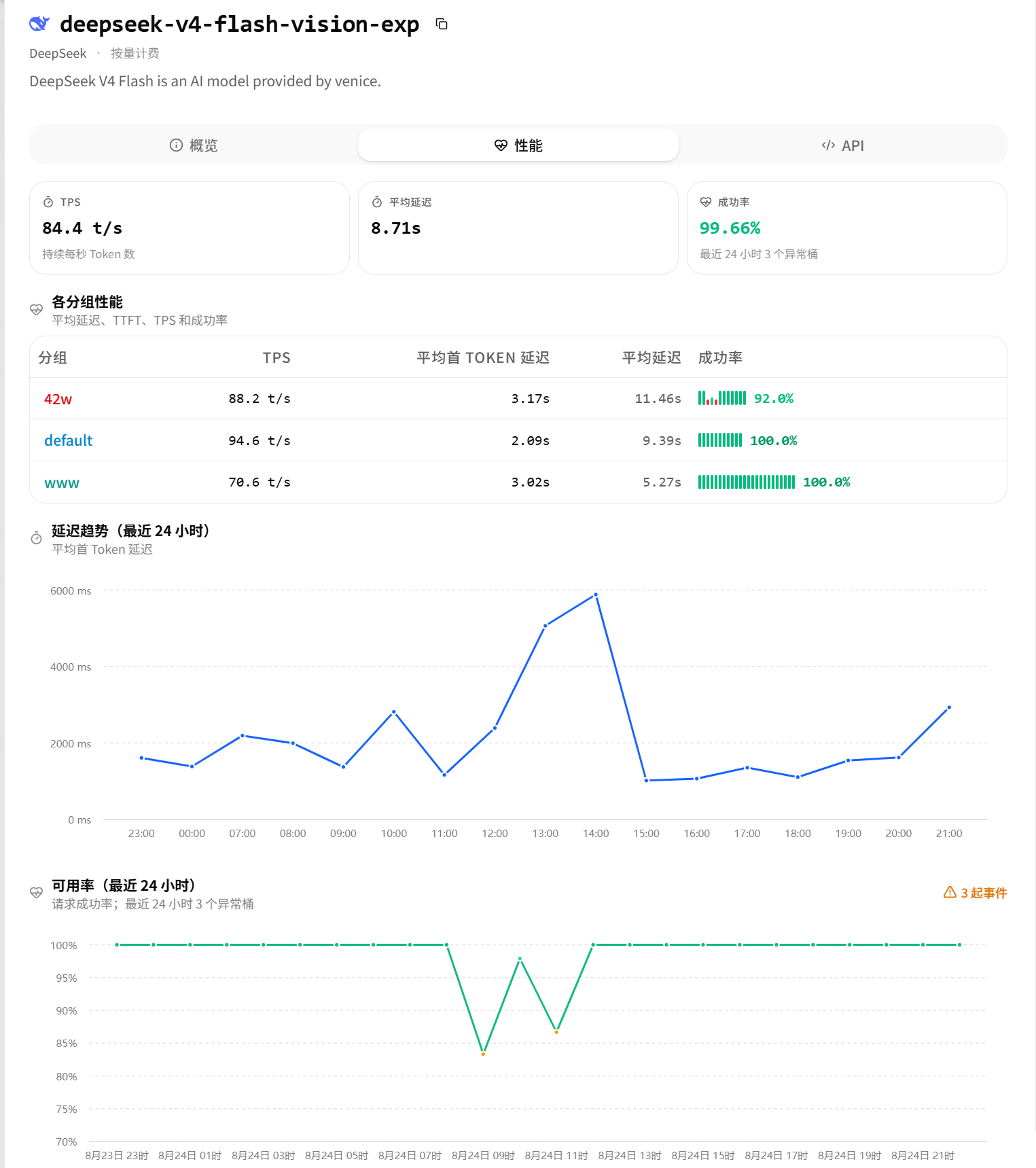Click the 分组 column header
1036x1168 pixels.
(x=53, y=358)
